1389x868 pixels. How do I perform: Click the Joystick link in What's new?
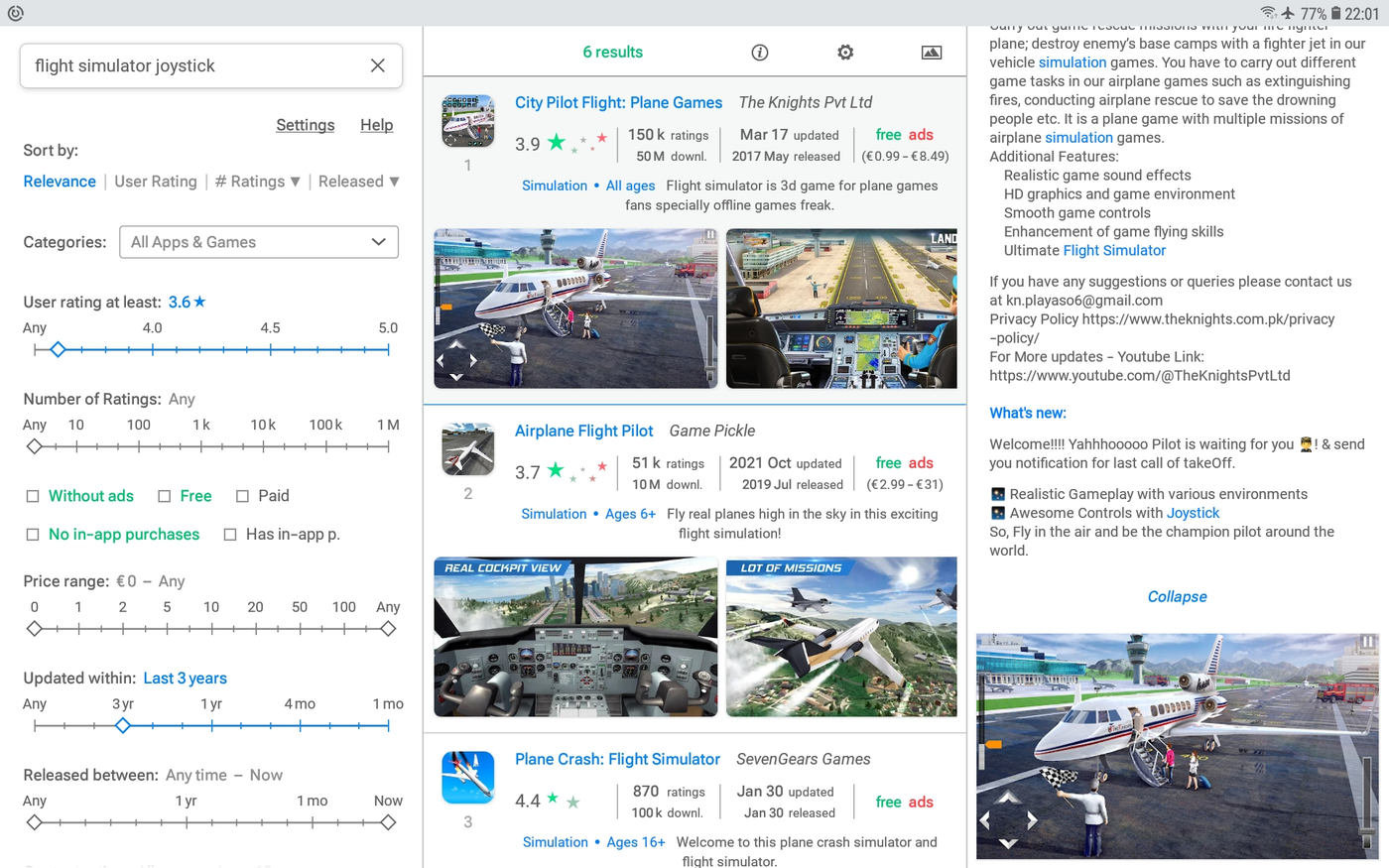(1193, 513)
